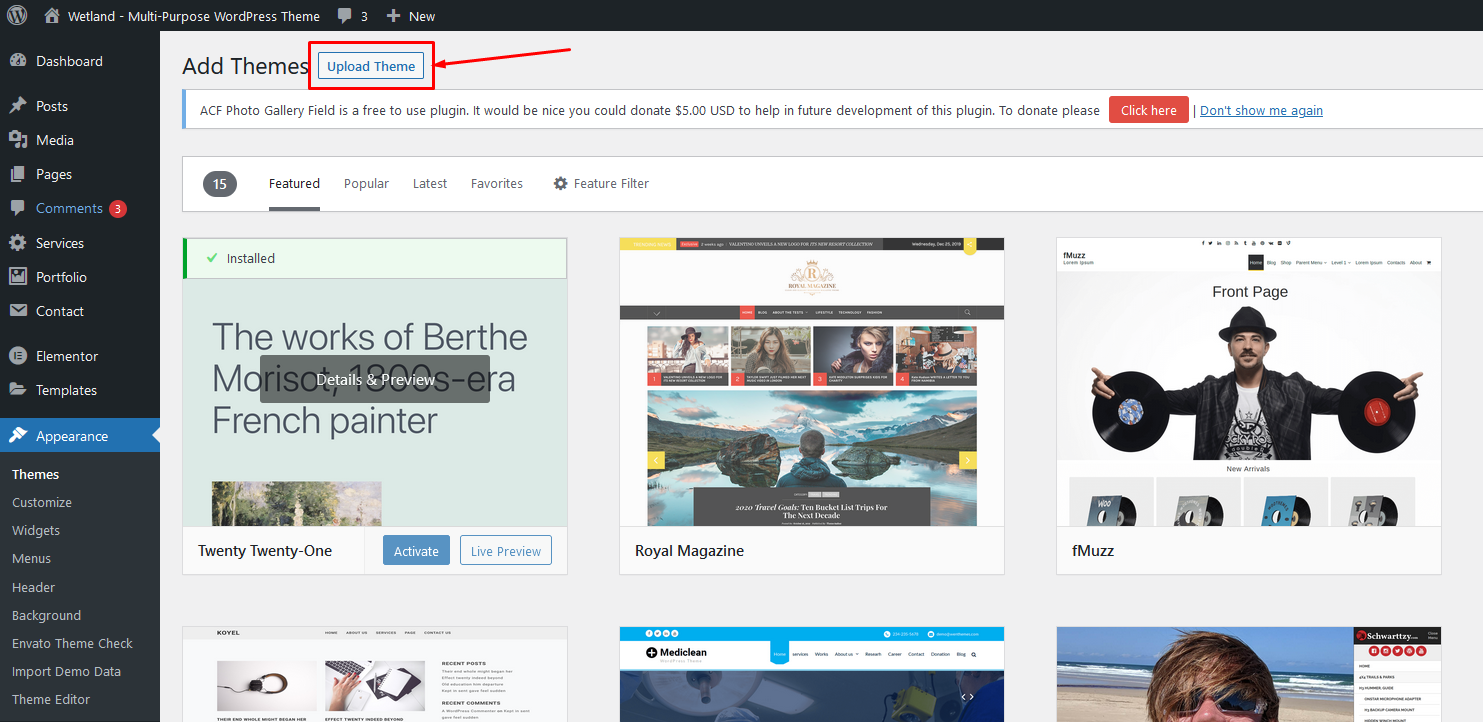1483x722 pixels.
Task: Select the Appearance menu
Action: click(x=80, y=436)
